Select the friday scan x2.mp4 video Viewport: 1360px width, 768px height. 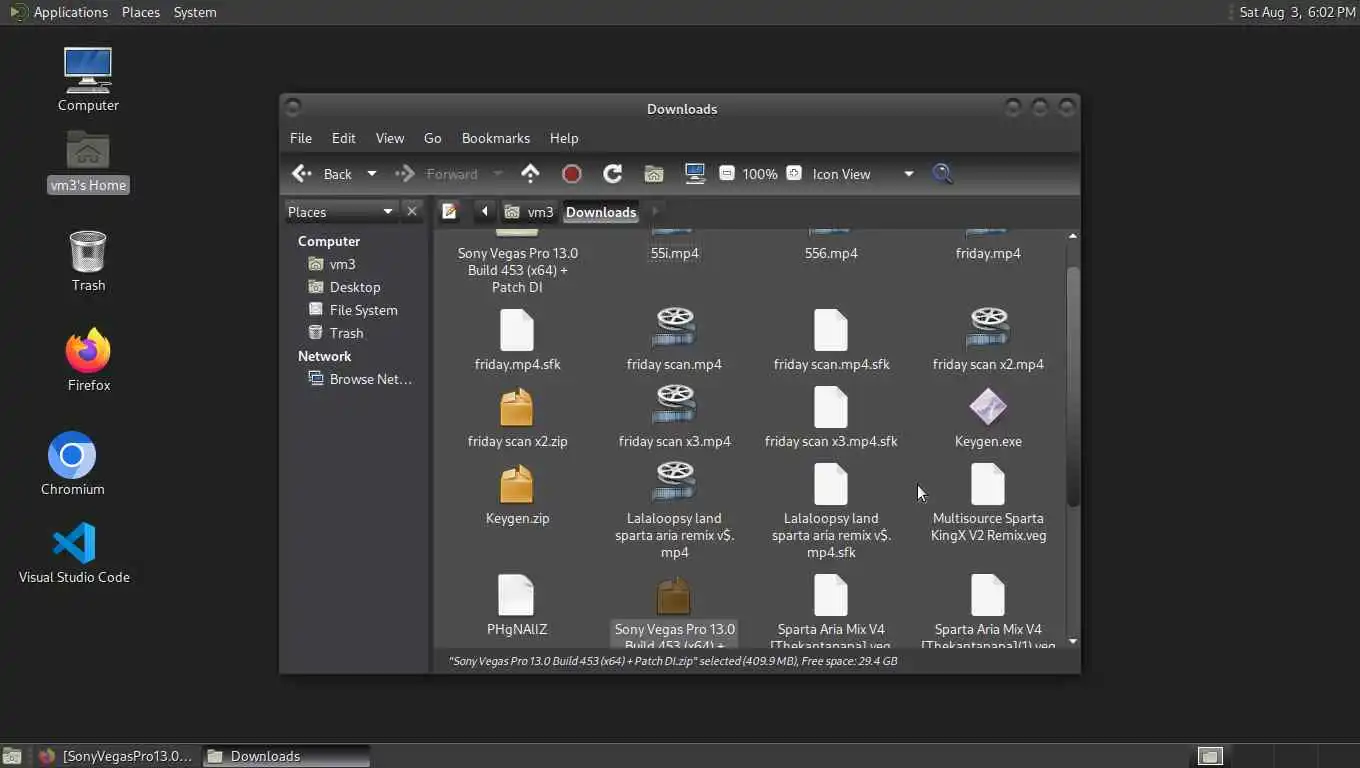point(988,330)
